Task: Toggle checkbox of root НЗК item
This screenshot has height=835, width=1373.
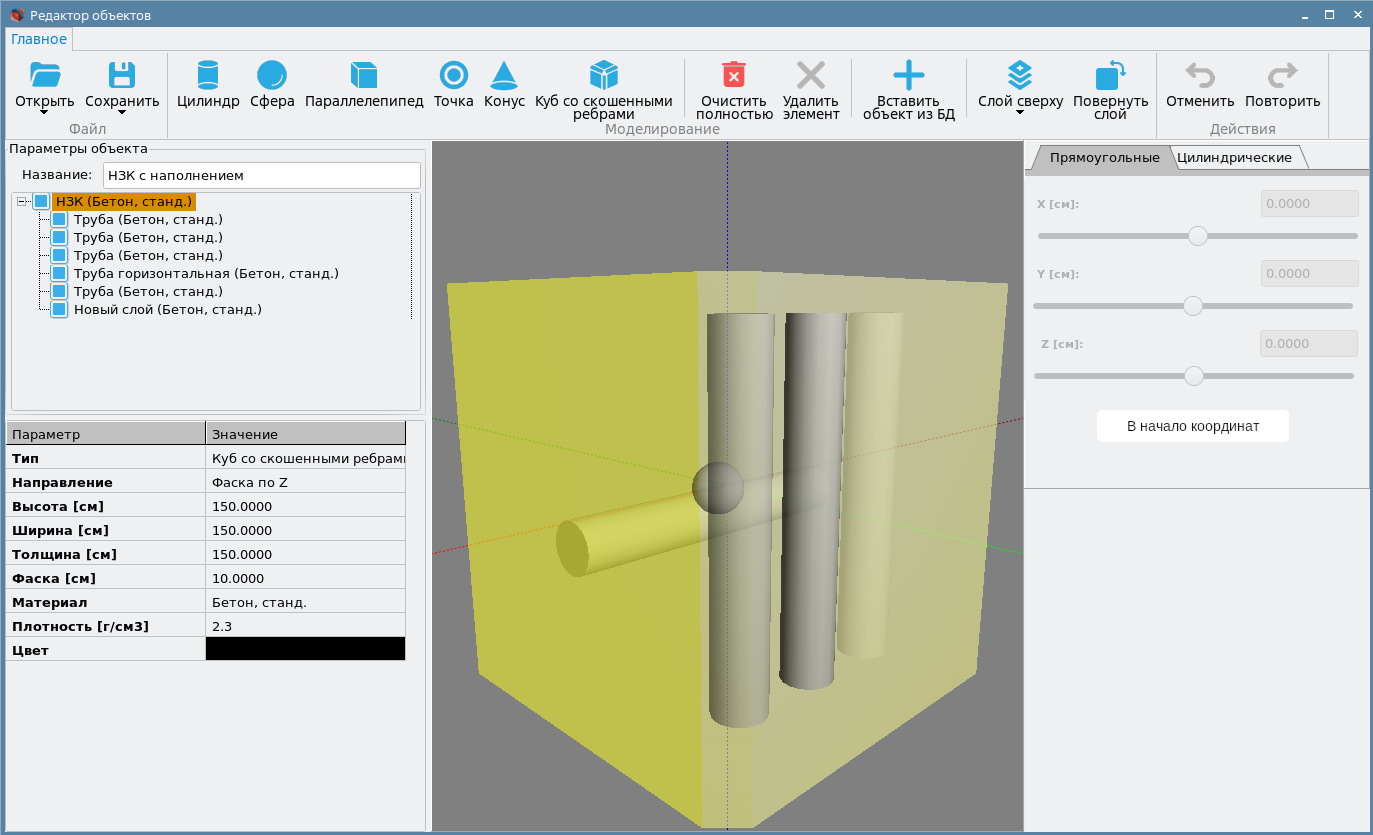Action: click(x=41, y=201)
